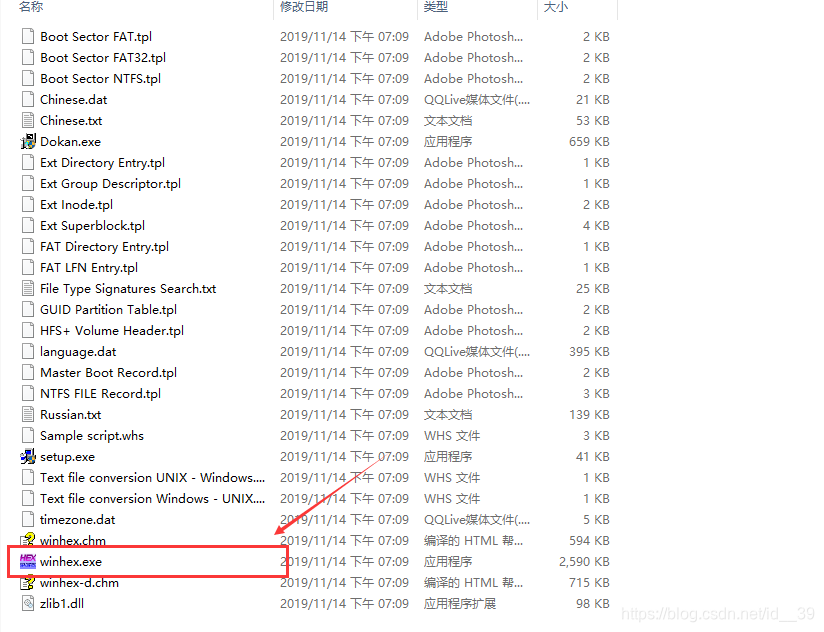Viewport: 824px width, 632px height.
Task: Sort files by the 修改日期 column header
Action: 304,7
